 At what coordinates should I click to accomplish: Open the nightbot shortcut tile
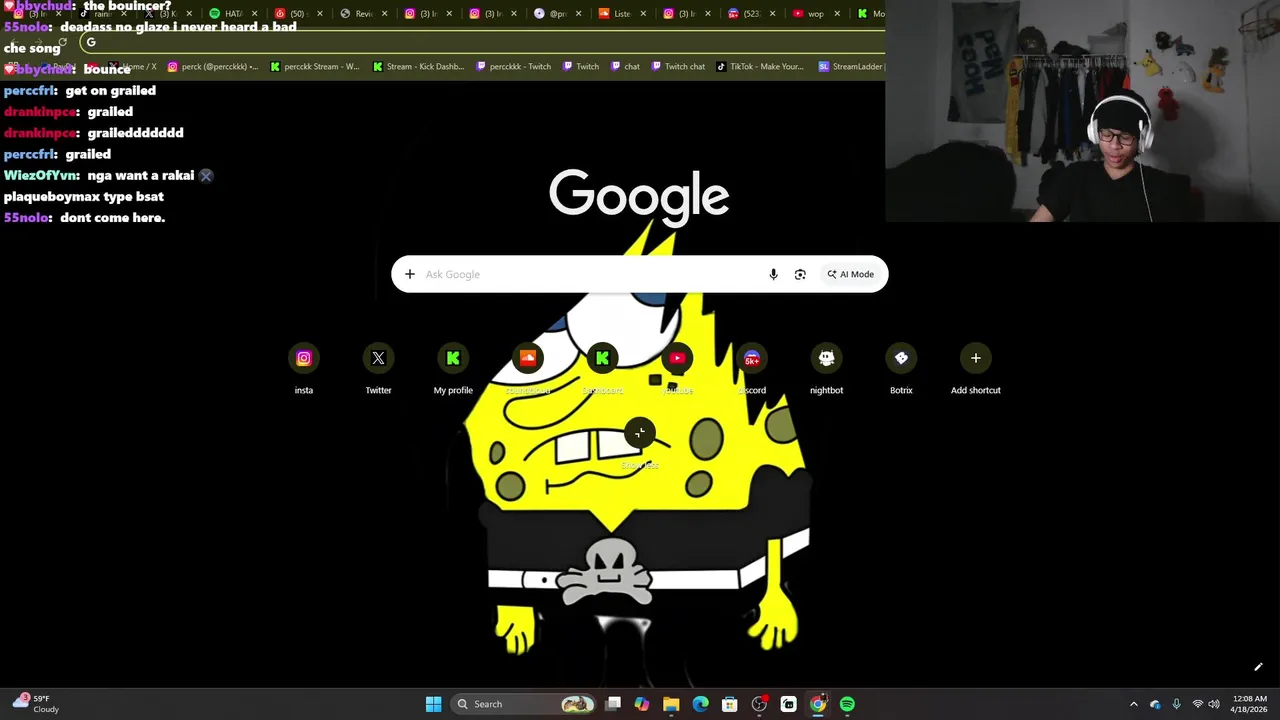[x=826, y=369]
